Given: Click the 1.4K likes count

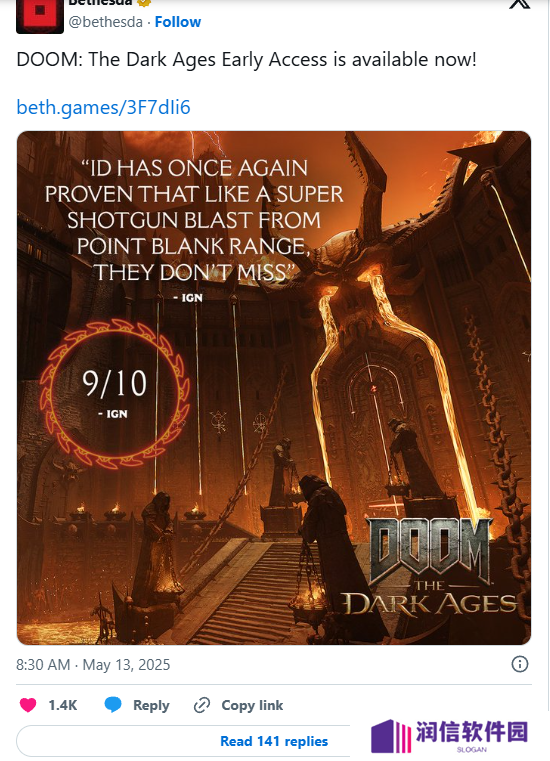Looking at the screenshot, I should point(63,705).
